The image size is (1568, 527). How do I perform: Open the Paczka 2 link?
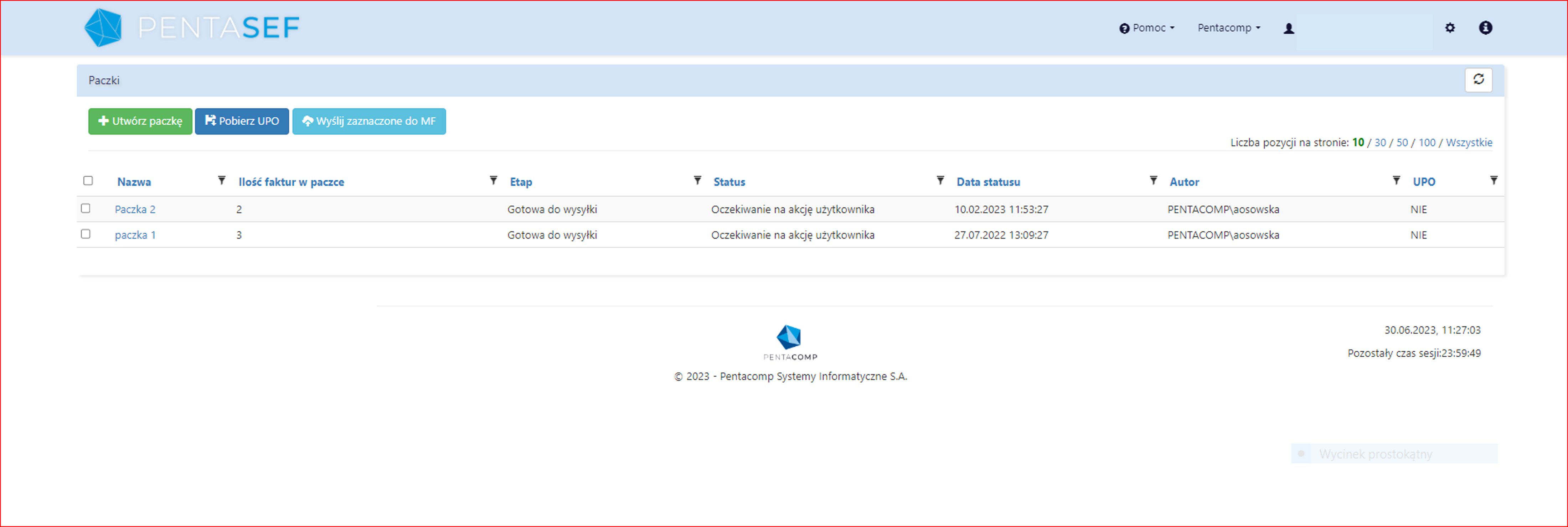coord(135,210)
